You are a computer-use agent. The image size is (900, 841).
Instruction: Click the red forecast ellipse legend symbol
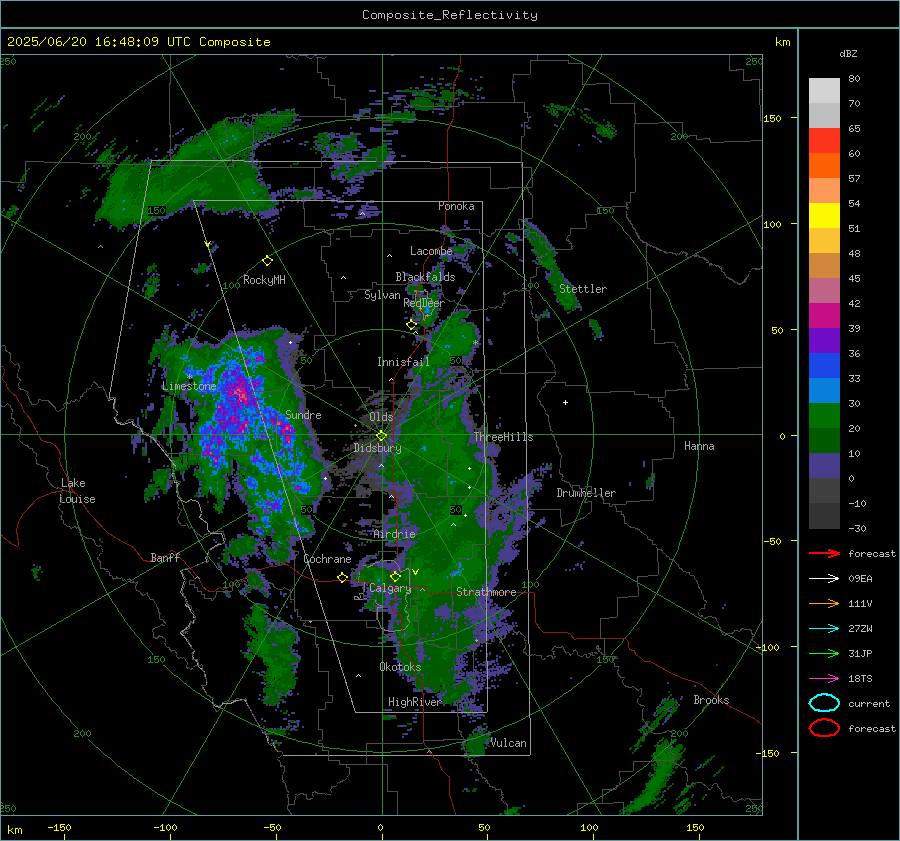pyautogui.click(x=824, y=728)
